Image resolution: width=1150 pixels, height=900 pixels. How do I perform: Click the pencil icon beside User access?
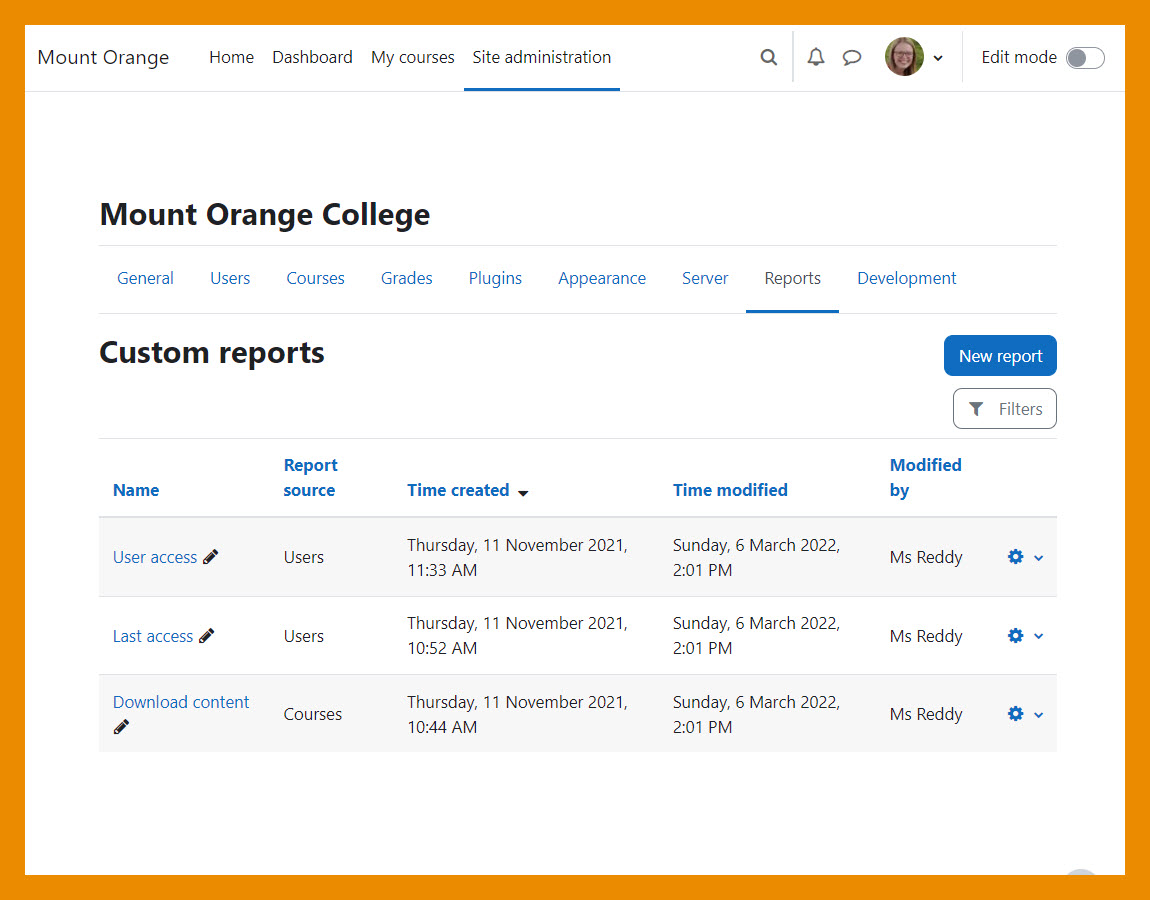(210, 557)
